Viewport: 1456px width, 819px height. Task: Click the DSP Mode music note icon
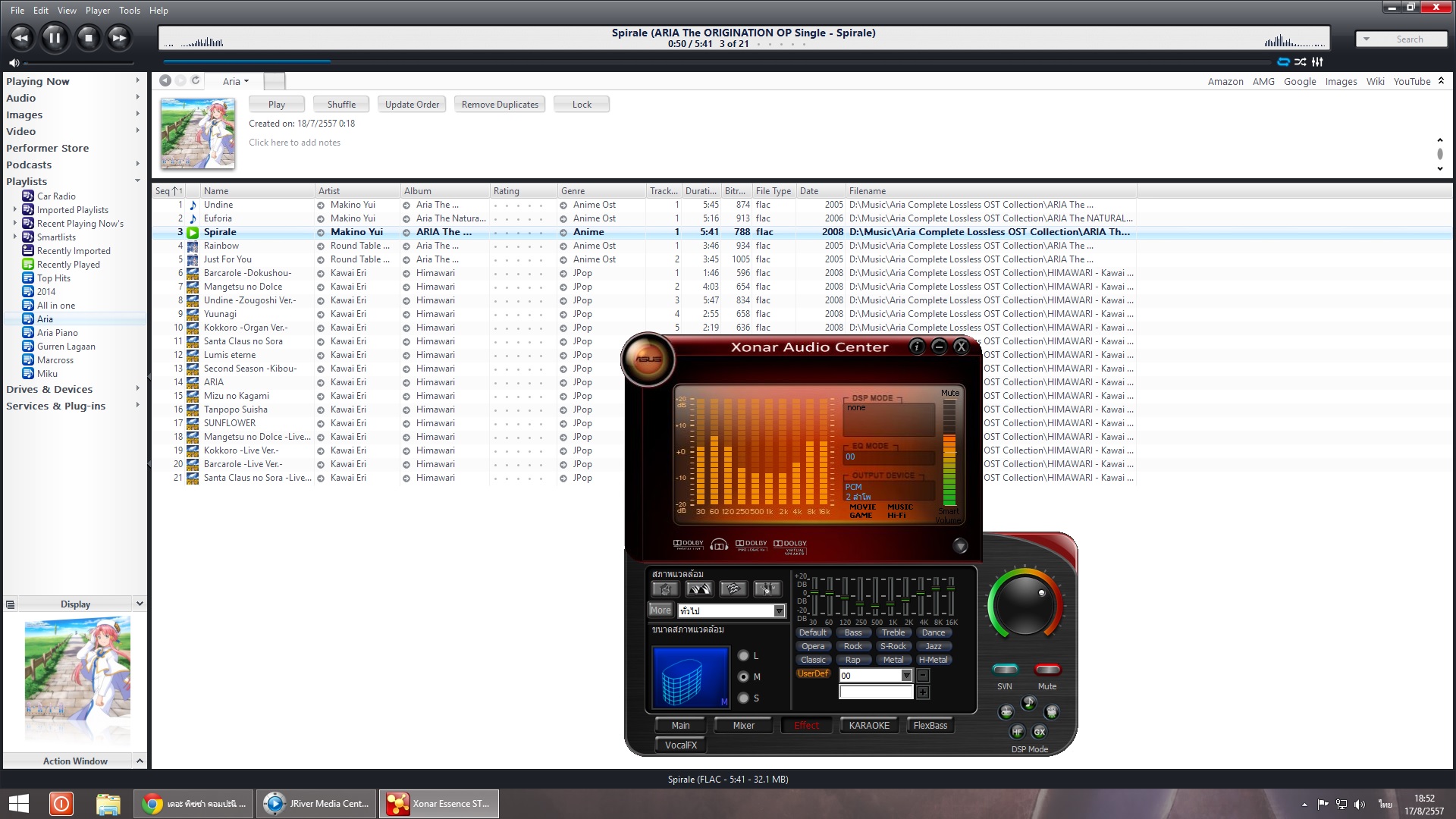click(1028, 703)
